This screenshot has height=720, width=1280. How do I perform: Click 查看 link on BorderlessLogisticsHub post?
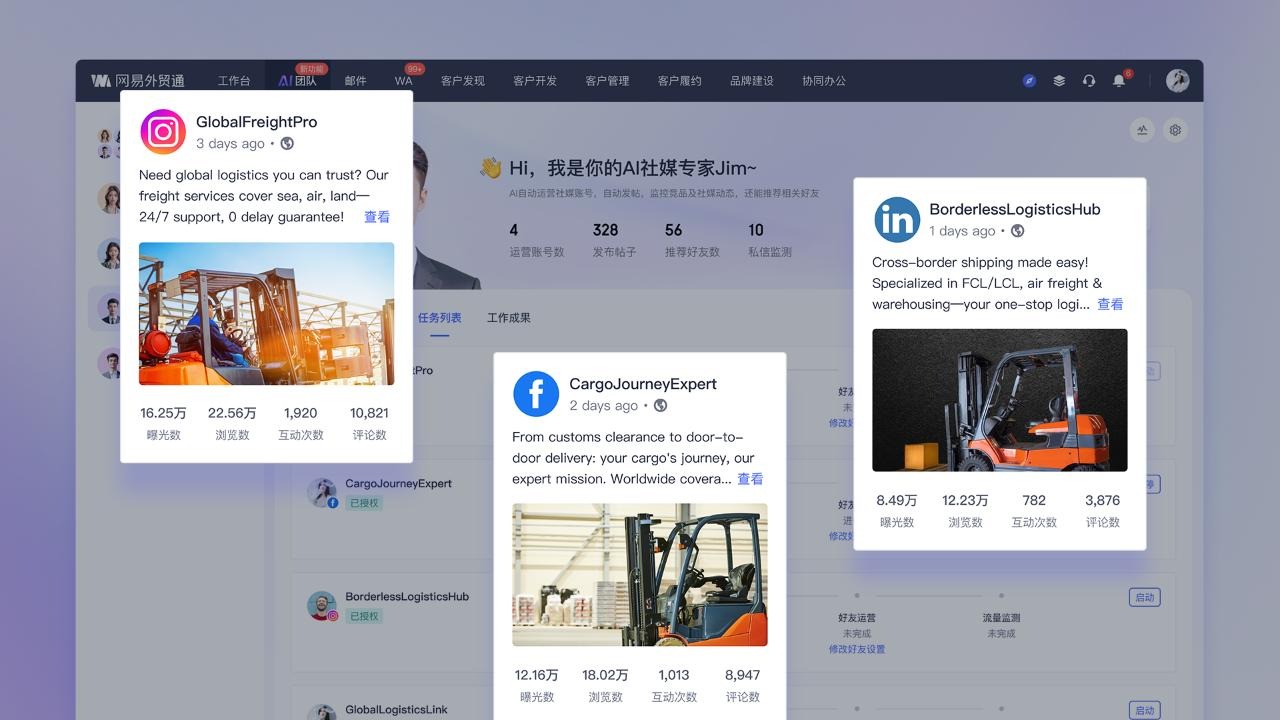(x=1110, y=304)
